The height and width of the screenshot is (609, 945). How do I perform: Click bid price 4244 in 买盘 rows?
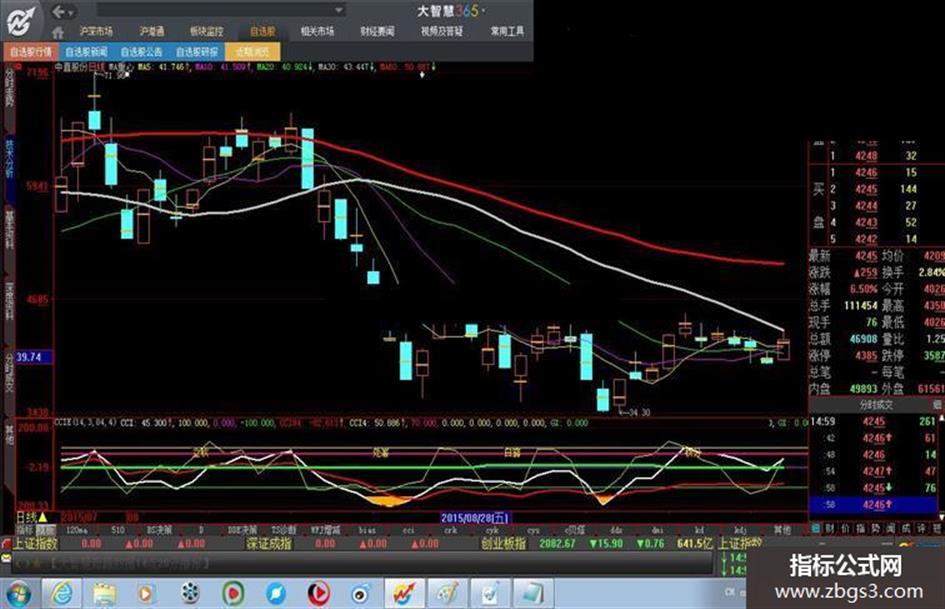point(866,206)
